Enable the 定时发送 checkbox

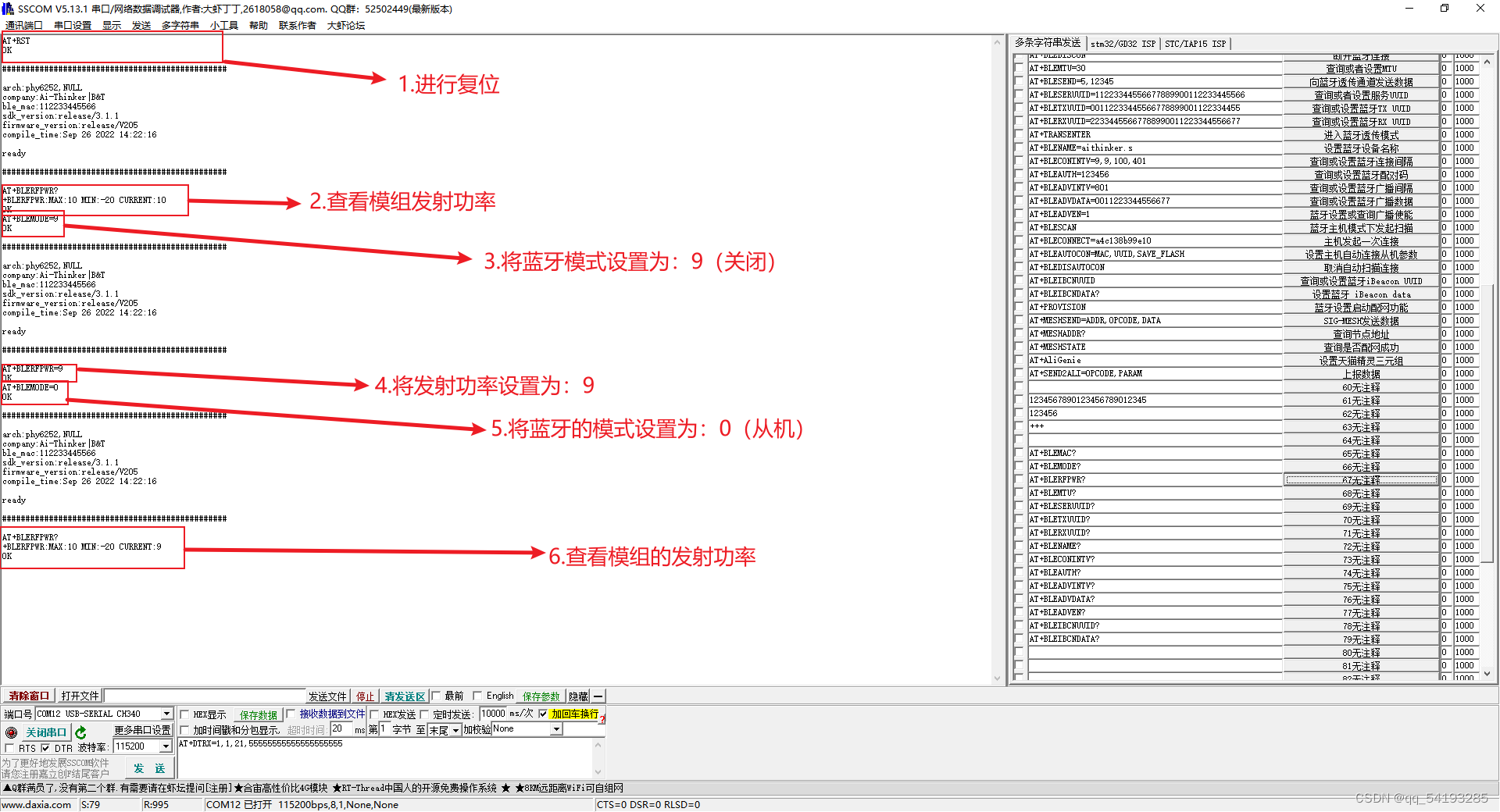pos(425,714)
